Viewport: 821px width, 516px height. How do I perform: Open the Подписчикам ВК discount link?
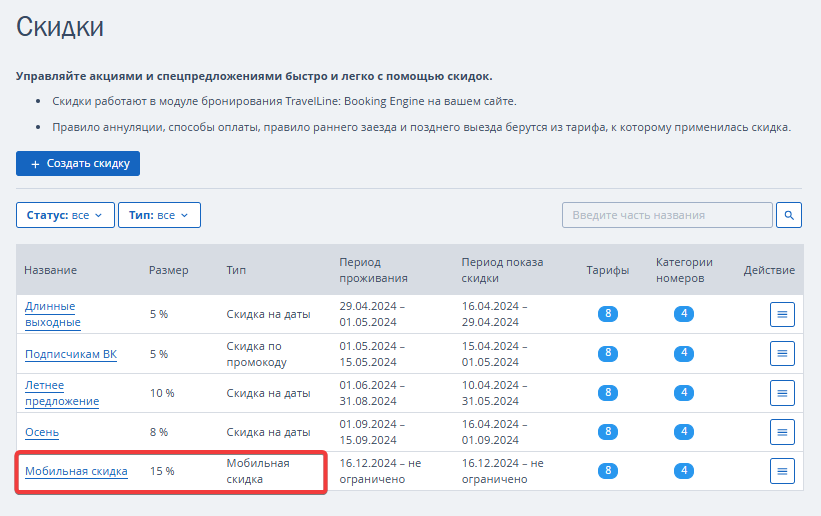71,354
